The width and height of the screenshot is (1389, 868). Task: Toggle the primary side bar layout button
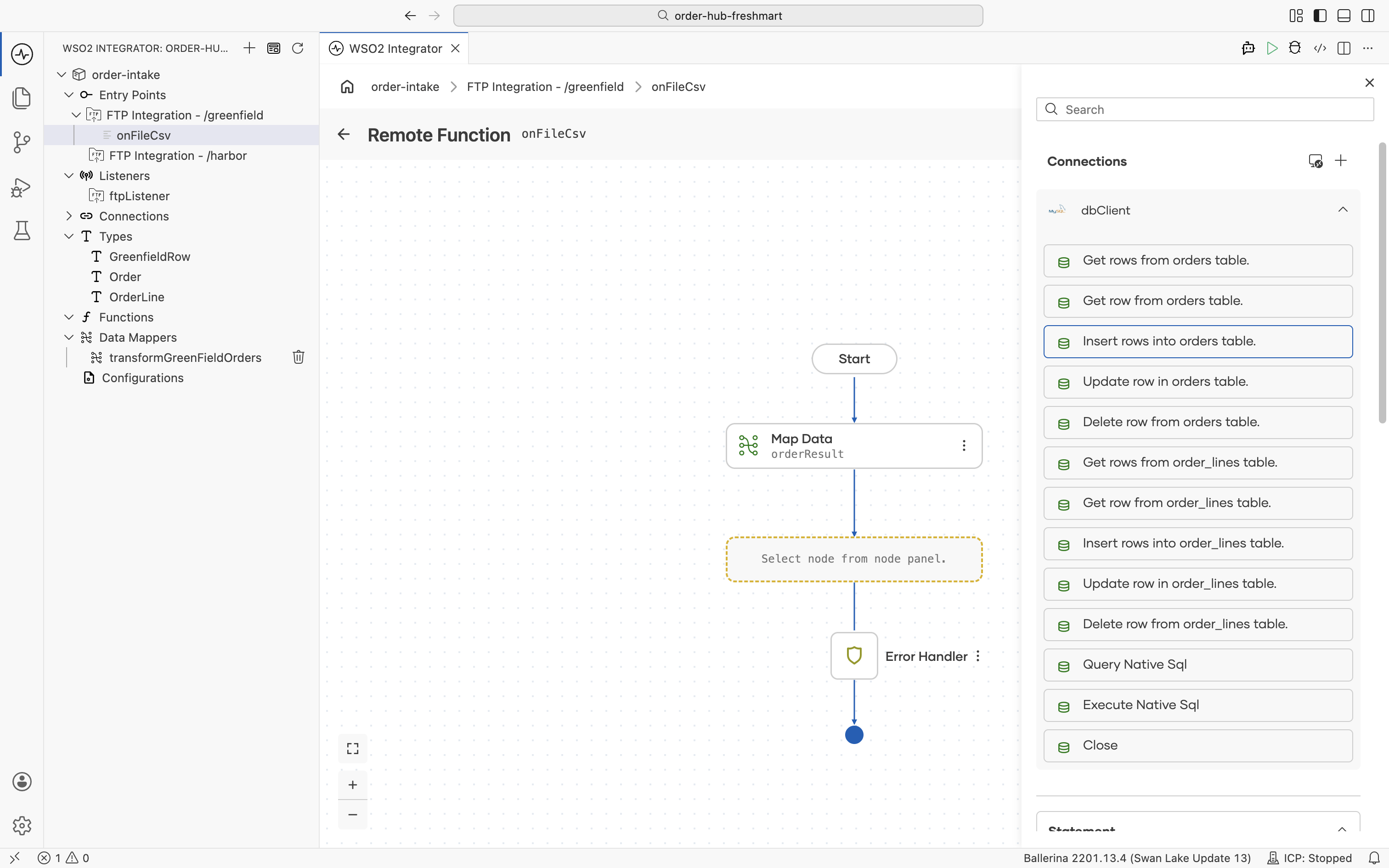coord(1320,16)
